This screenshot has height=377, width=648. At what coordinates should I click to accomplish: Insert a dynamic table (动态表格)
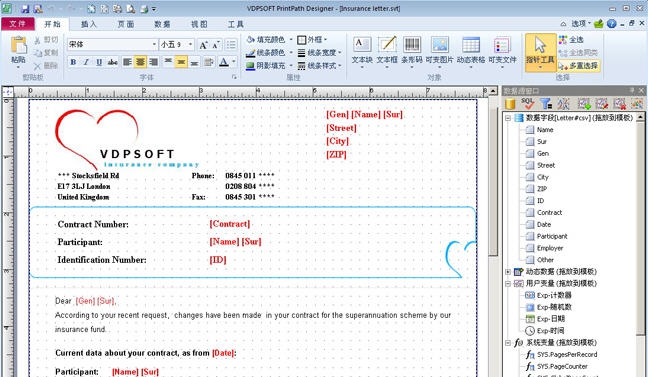click(x=471, y=51)
